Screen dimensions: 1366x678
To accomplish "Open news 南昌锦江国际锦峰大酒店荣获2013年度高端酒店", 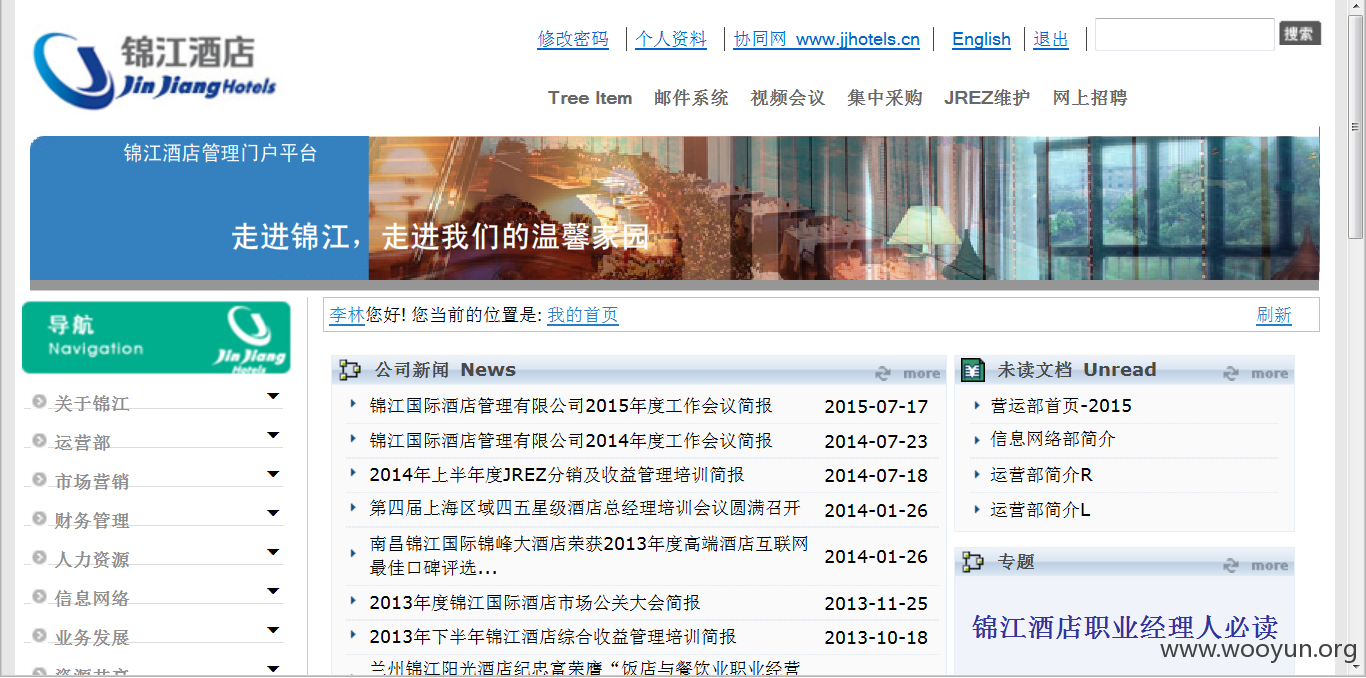I will pyautogui.click(x=589, y=556).
